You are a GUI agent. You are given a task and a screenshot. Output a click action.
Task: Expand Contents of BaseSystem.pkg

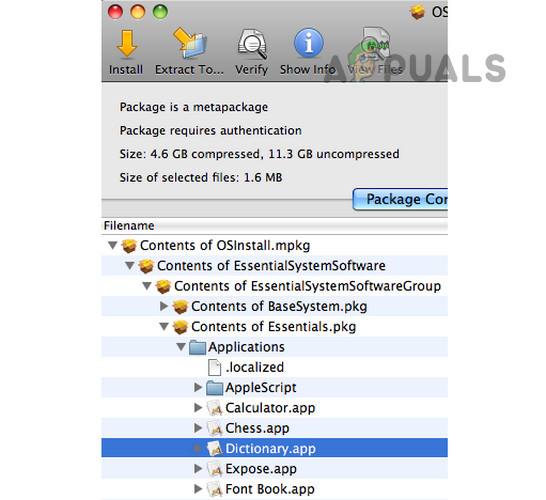tap(164, 306)
